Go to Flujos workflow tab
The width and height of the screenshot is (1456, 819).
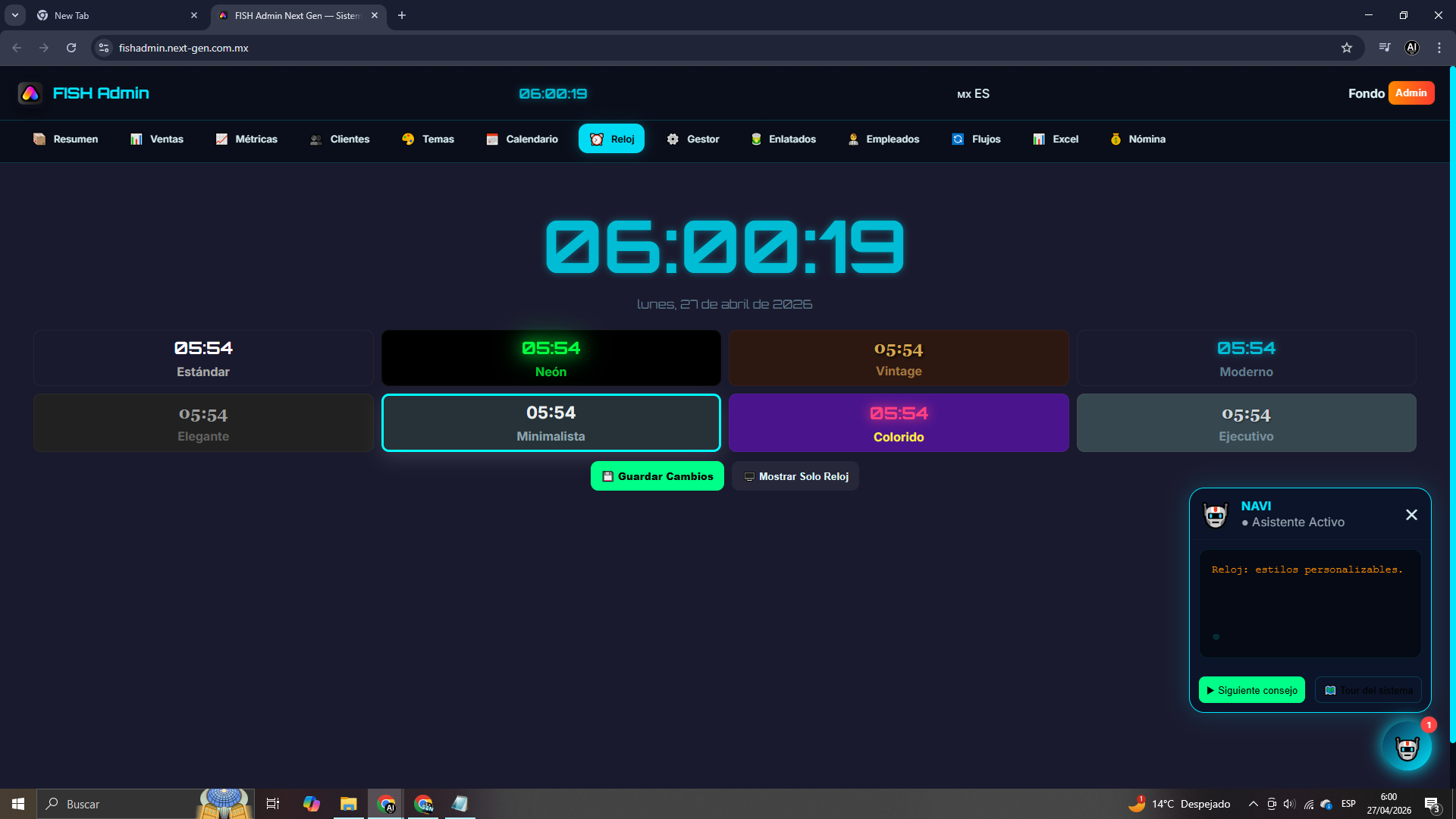[x=976, y=139]
